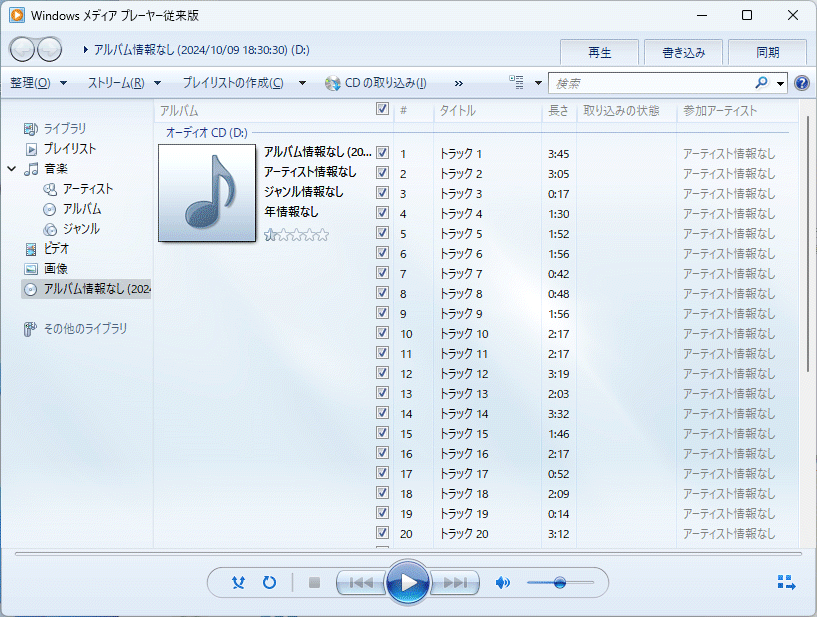Click the forward navigation arrow button
Viewport: 817px width, 617px height.
(x=50, y=50)
